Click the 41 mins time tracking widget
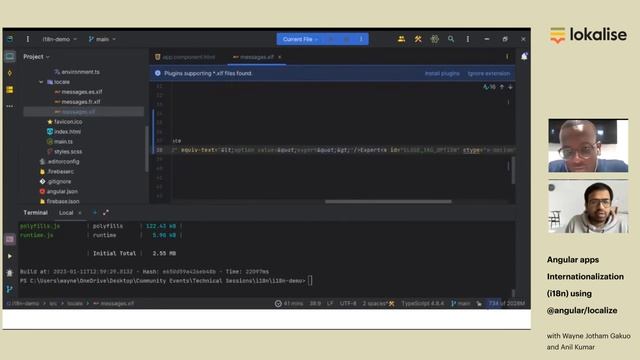 [289, 304]
